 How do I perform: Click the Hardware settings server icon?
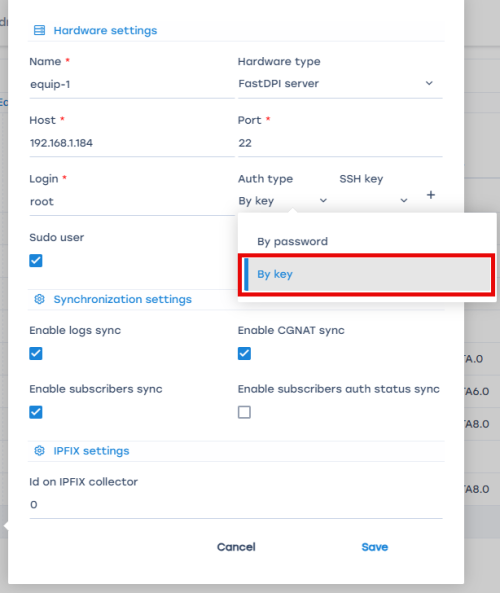[x=39, y=30]
